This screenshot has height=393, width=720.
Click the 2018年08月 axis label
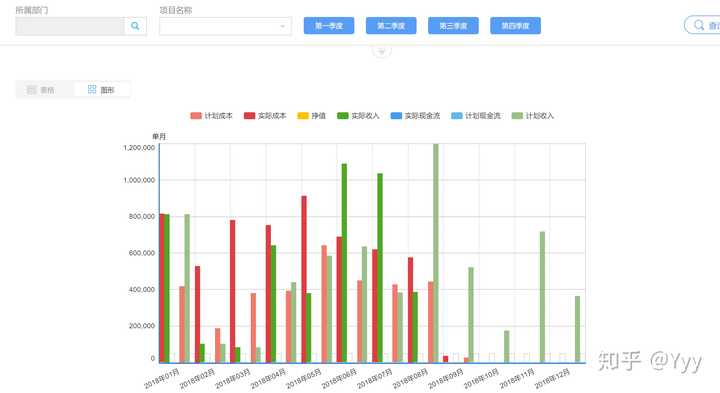point(410,379)
